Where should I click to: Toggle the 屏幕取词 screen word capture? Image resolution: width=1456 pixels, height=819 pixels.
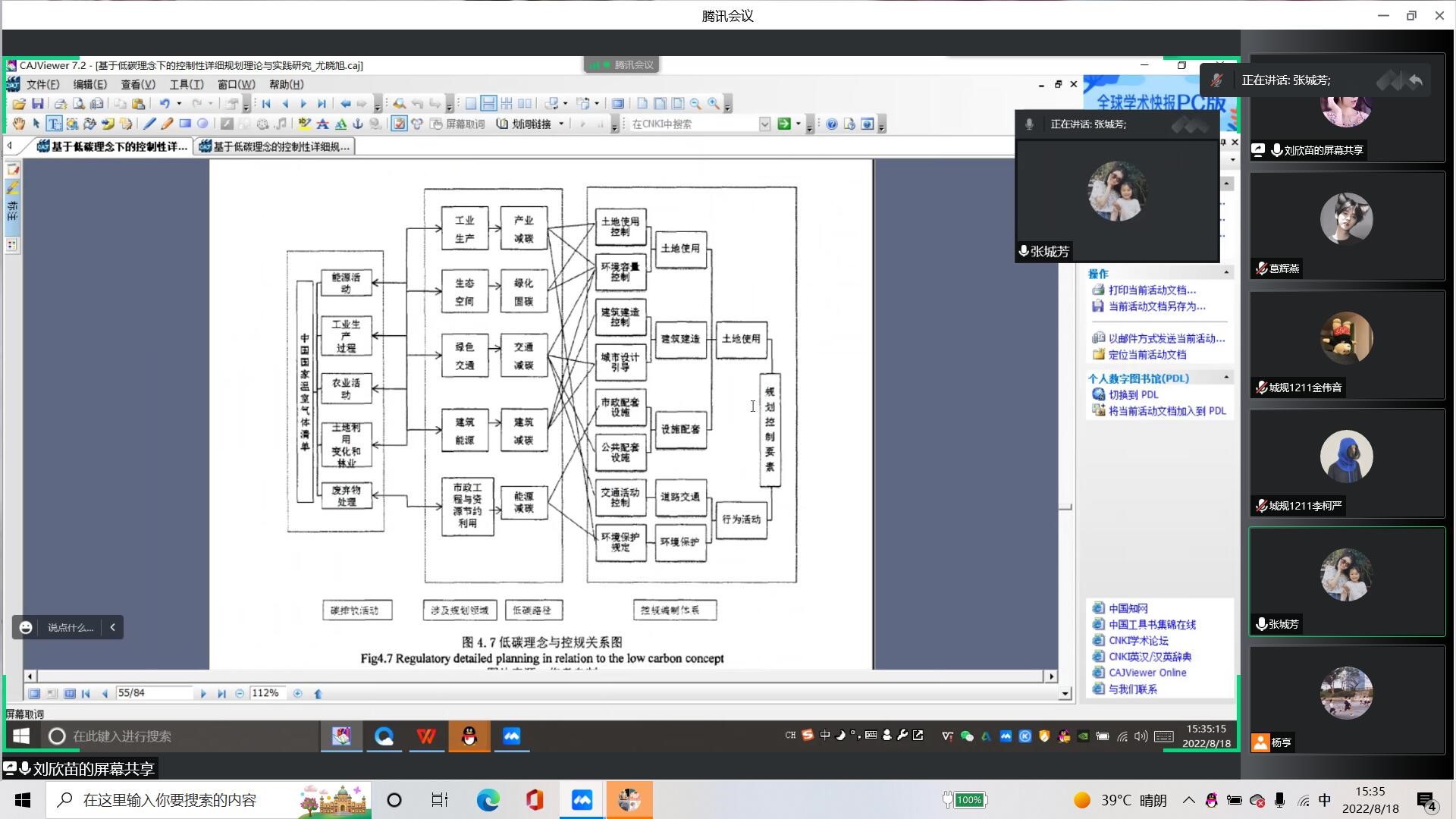pyautogui.click(x=457, y=124)
